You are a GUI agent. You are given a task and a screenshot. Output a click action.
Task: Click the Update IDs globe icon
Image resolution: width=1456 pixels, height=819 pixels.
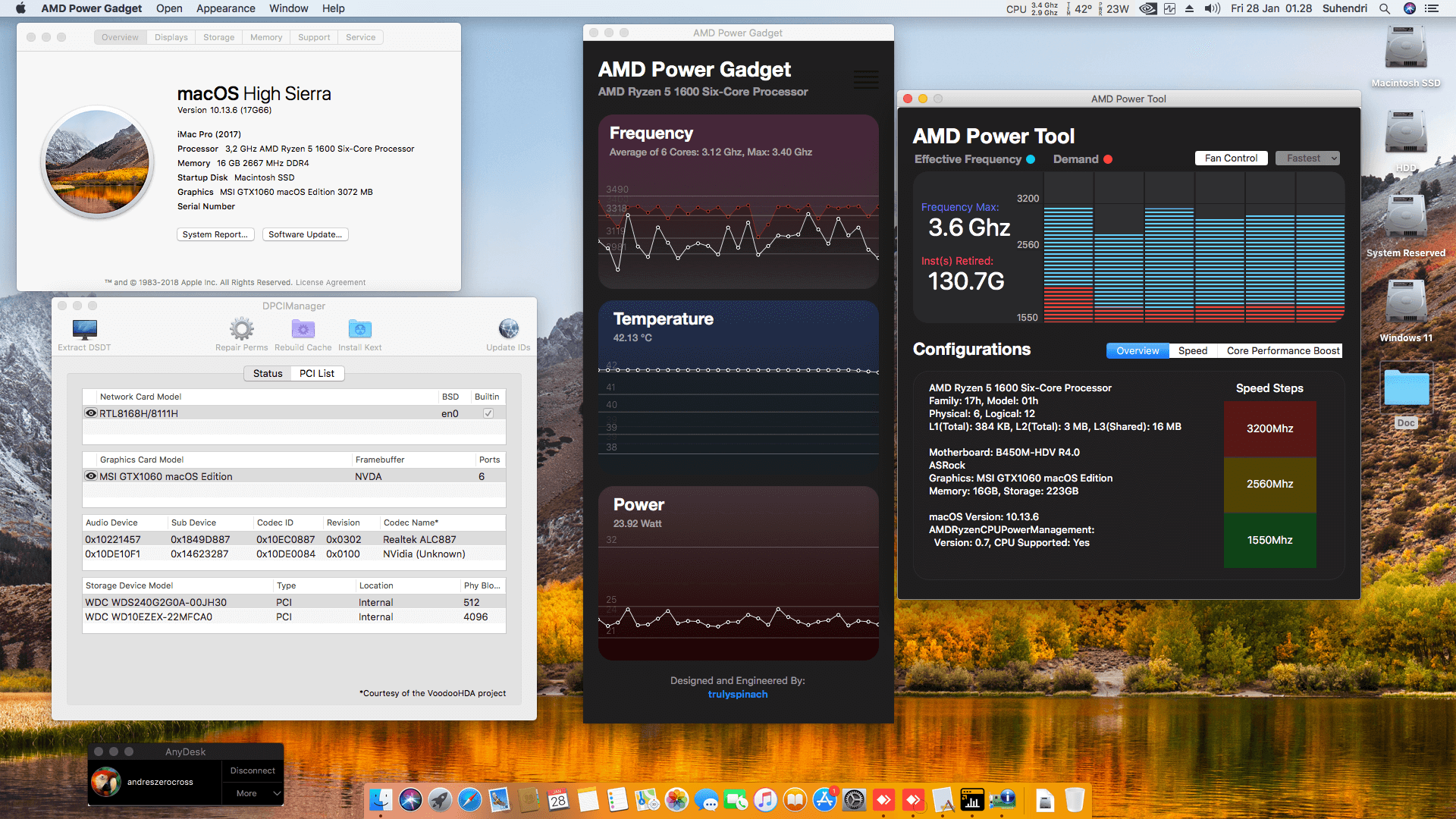click(508, 329)
